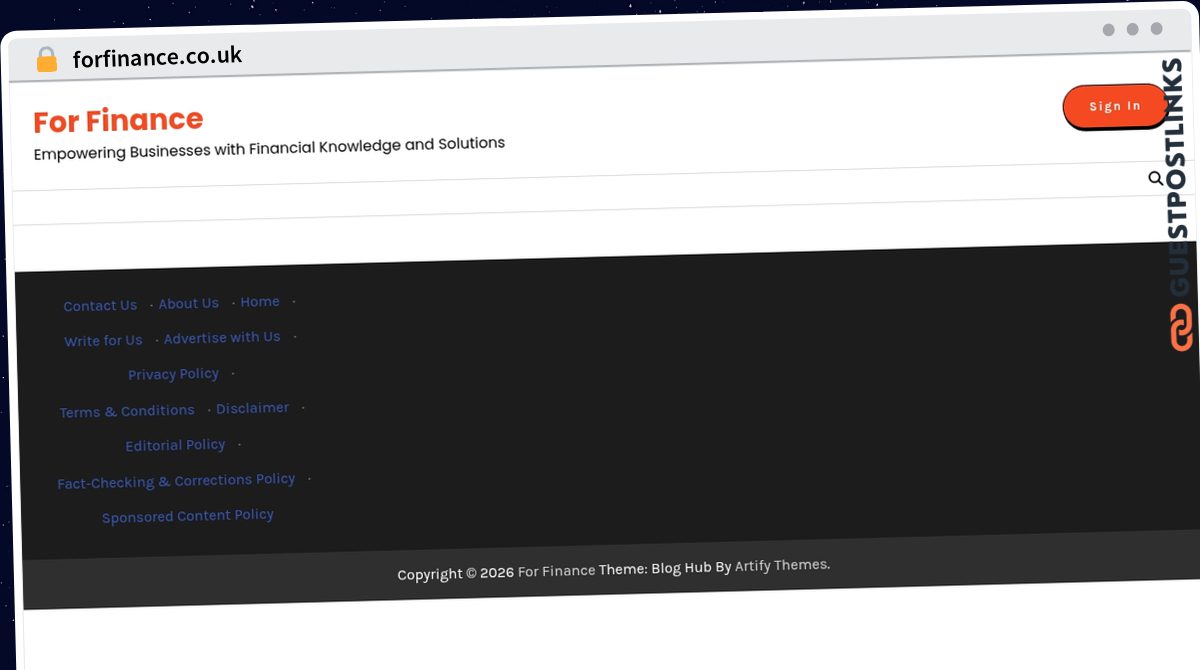
Task: Open the Disclaimer link
Action: 253,408
